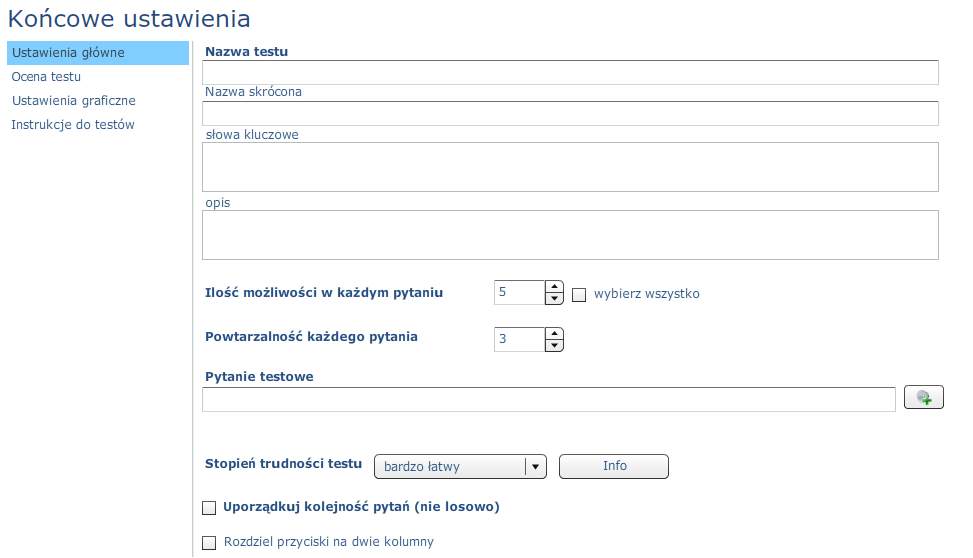Click the 'słowa kluczowe' text area
973x558 pixels.
pyautogui.click(x=570, y=167)
